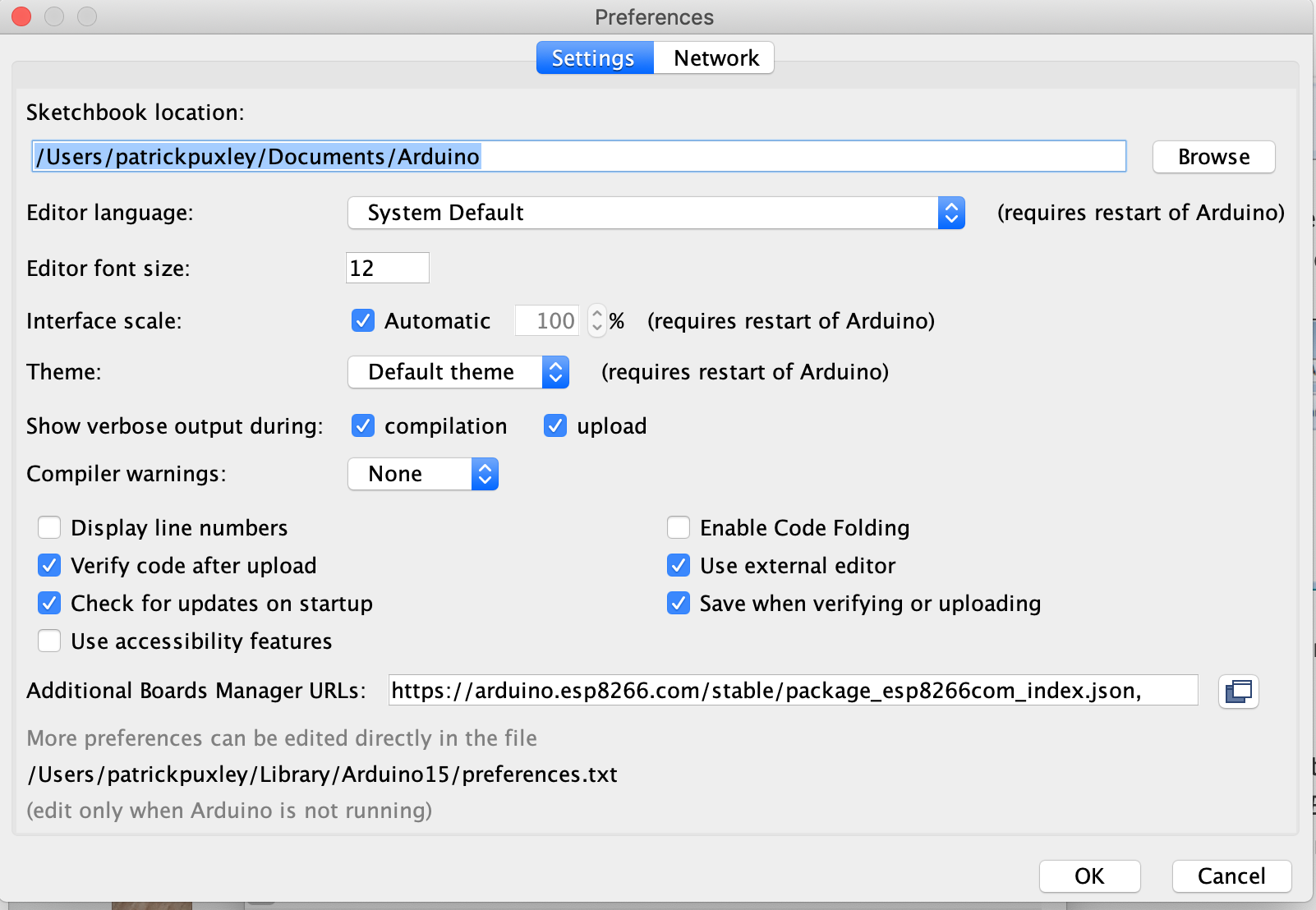The image size is (1316, 910).
Task: Disable verbose output during upload
Action: click(555, 425)
